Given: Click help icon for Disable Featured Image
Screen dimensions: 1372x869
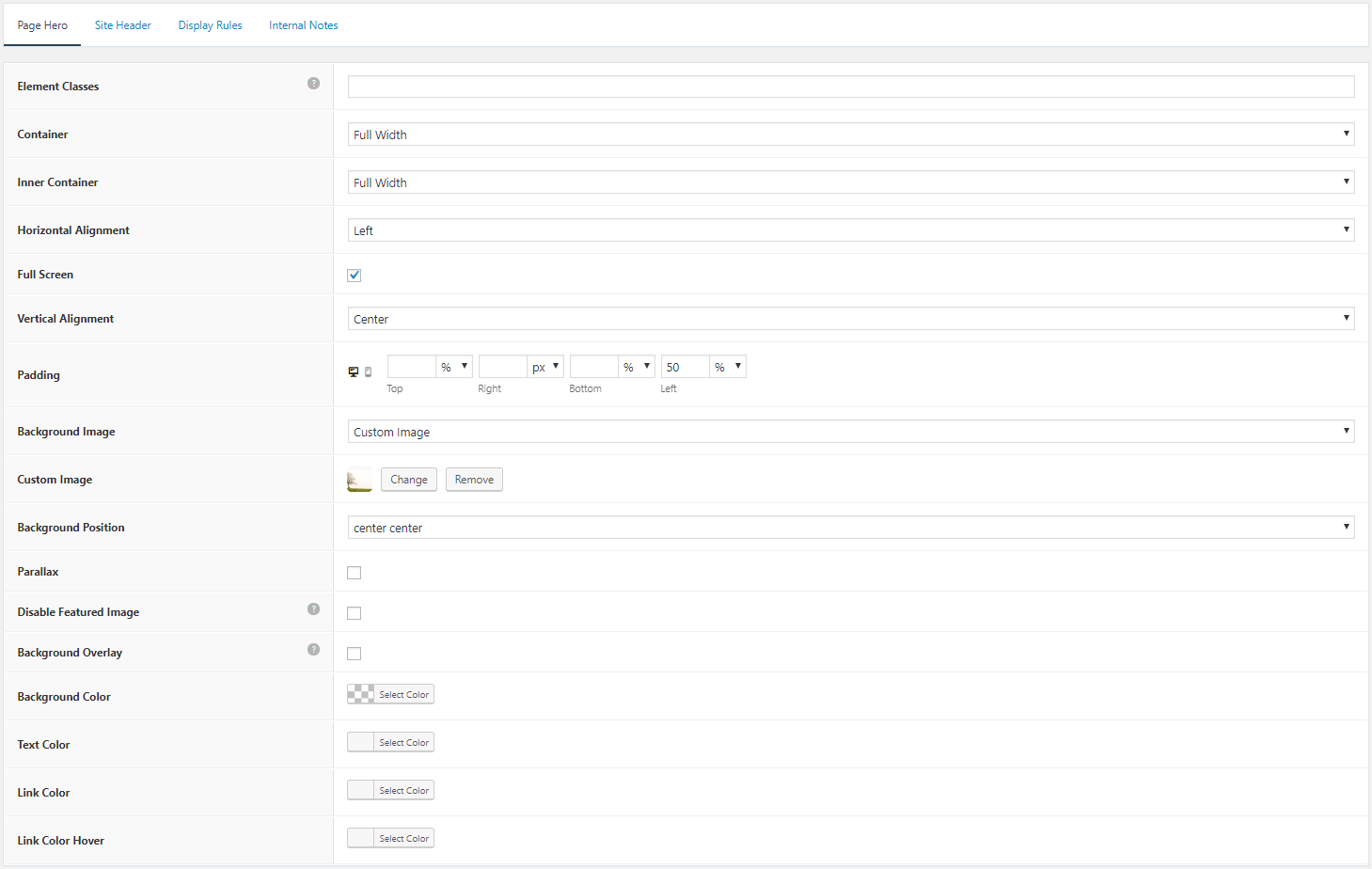Looking at the screenshot, I should pyautogui.click(x=313, y=609).
